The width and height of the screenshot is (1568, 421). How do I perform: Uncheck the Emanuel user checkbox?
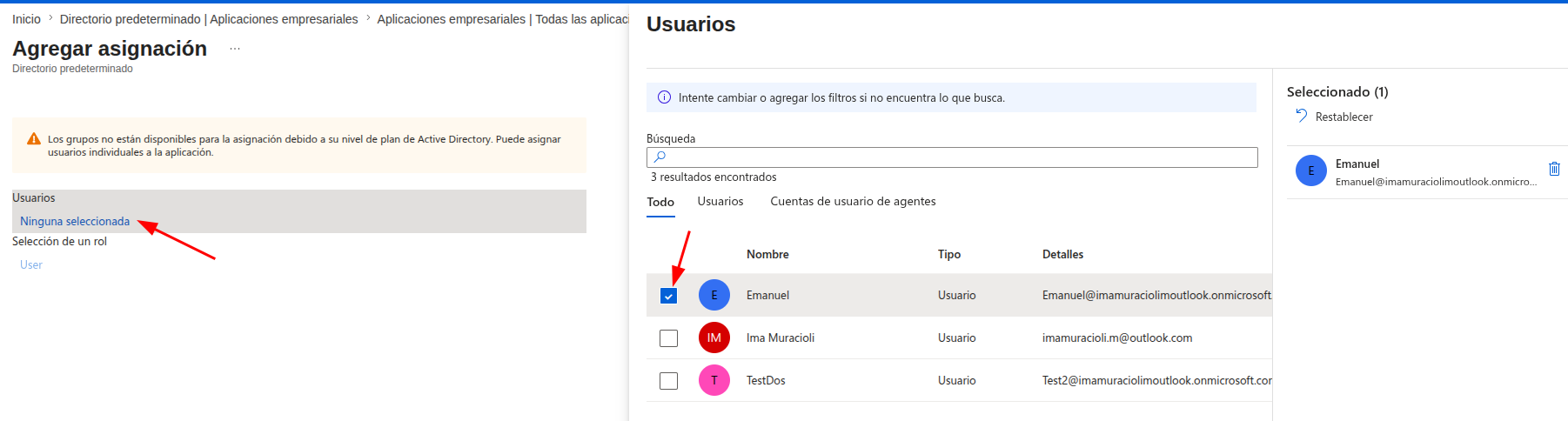668,296
